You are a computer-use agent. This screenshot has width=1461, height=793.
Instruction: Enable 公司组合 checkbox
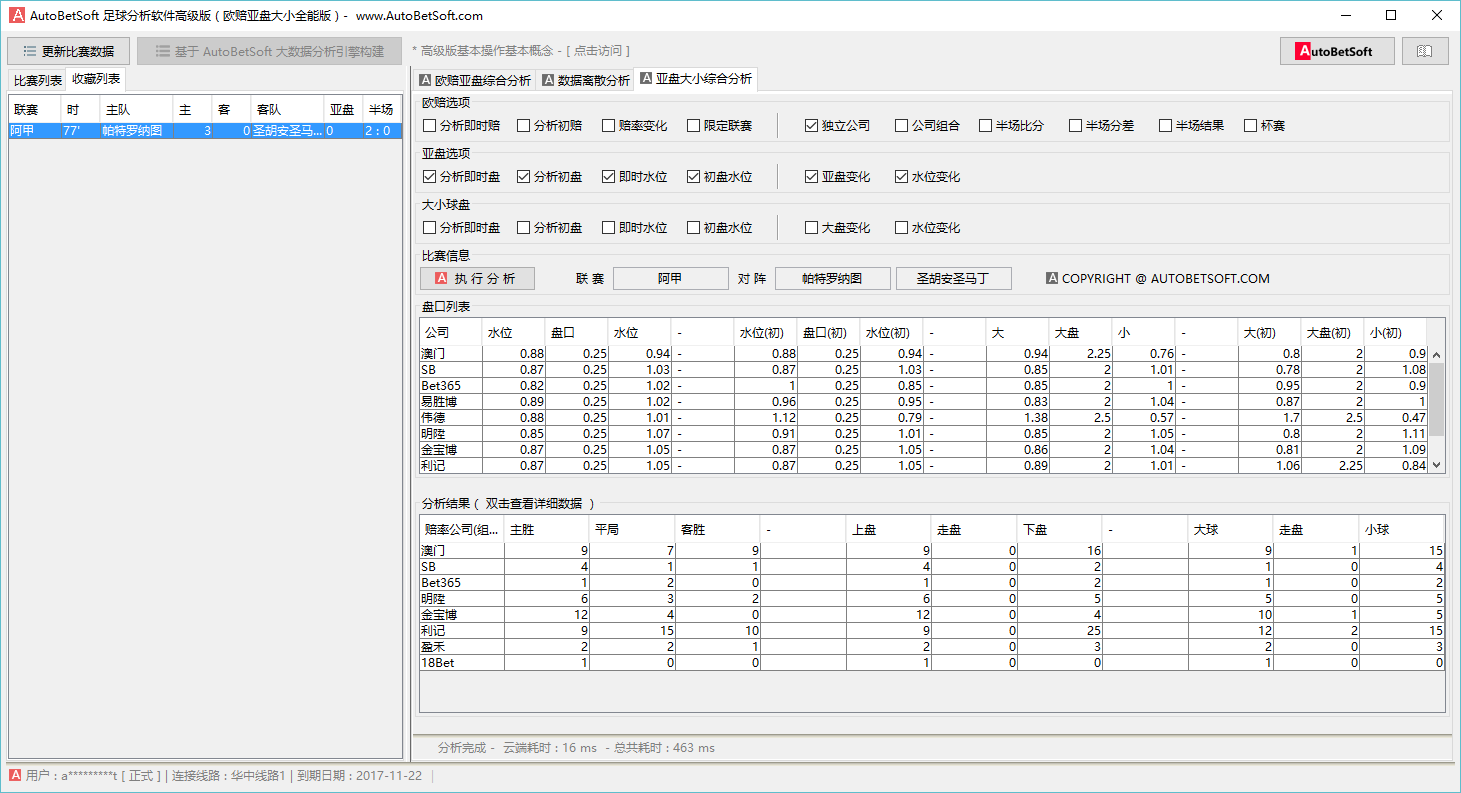click(927, 126)
